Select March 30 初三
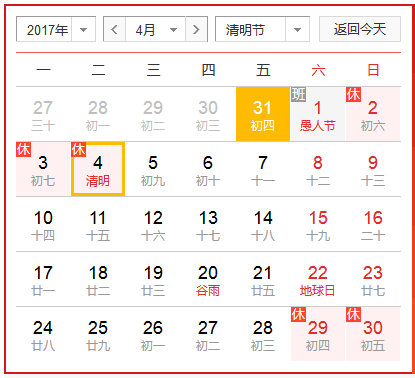The width and height of the screenshot is (415, 378). pos(208,114)
